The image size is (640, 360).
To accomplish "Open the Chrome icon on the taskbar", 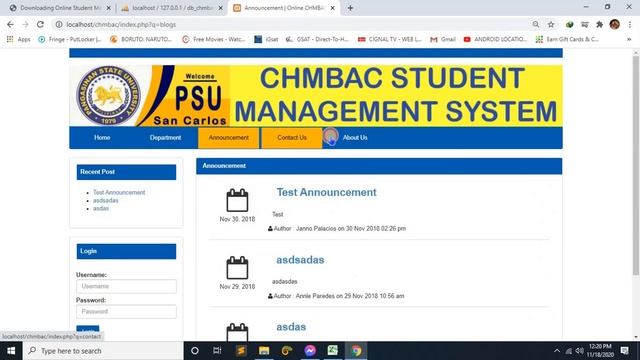I will click(356, 351).
